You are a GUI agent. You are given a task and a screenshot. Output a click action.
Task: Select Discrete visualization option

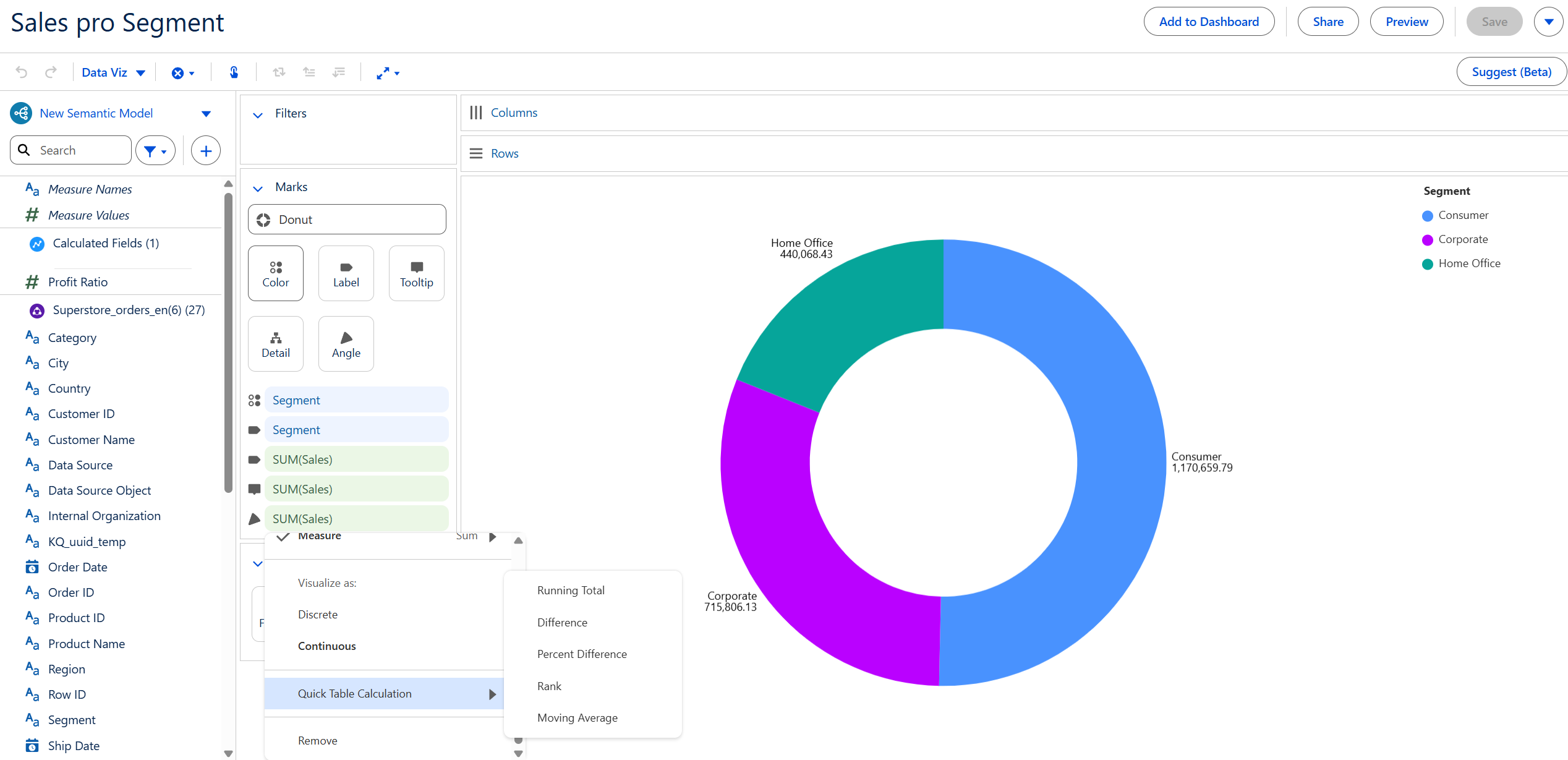pos(318,614)
